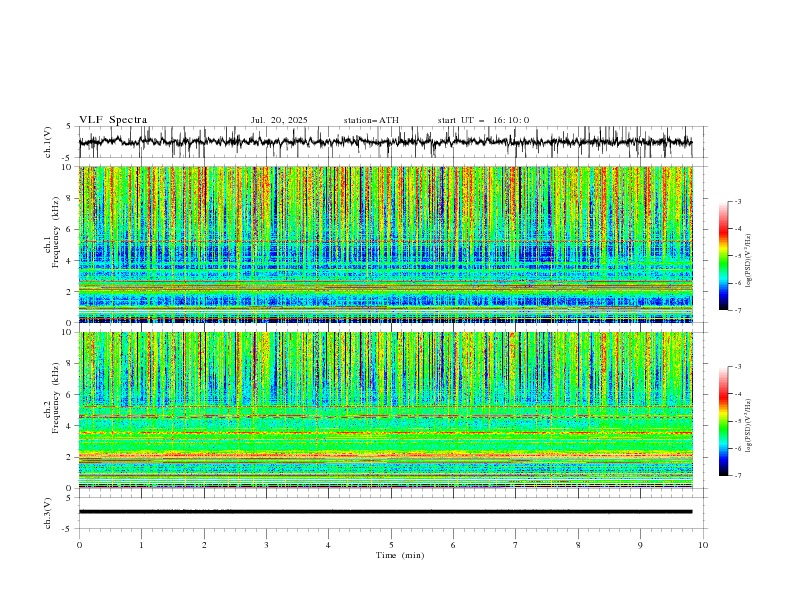The image size is (792, 612).
Task: Click the 'start UT = 16:10:0' text
Action: coord(483,120)
